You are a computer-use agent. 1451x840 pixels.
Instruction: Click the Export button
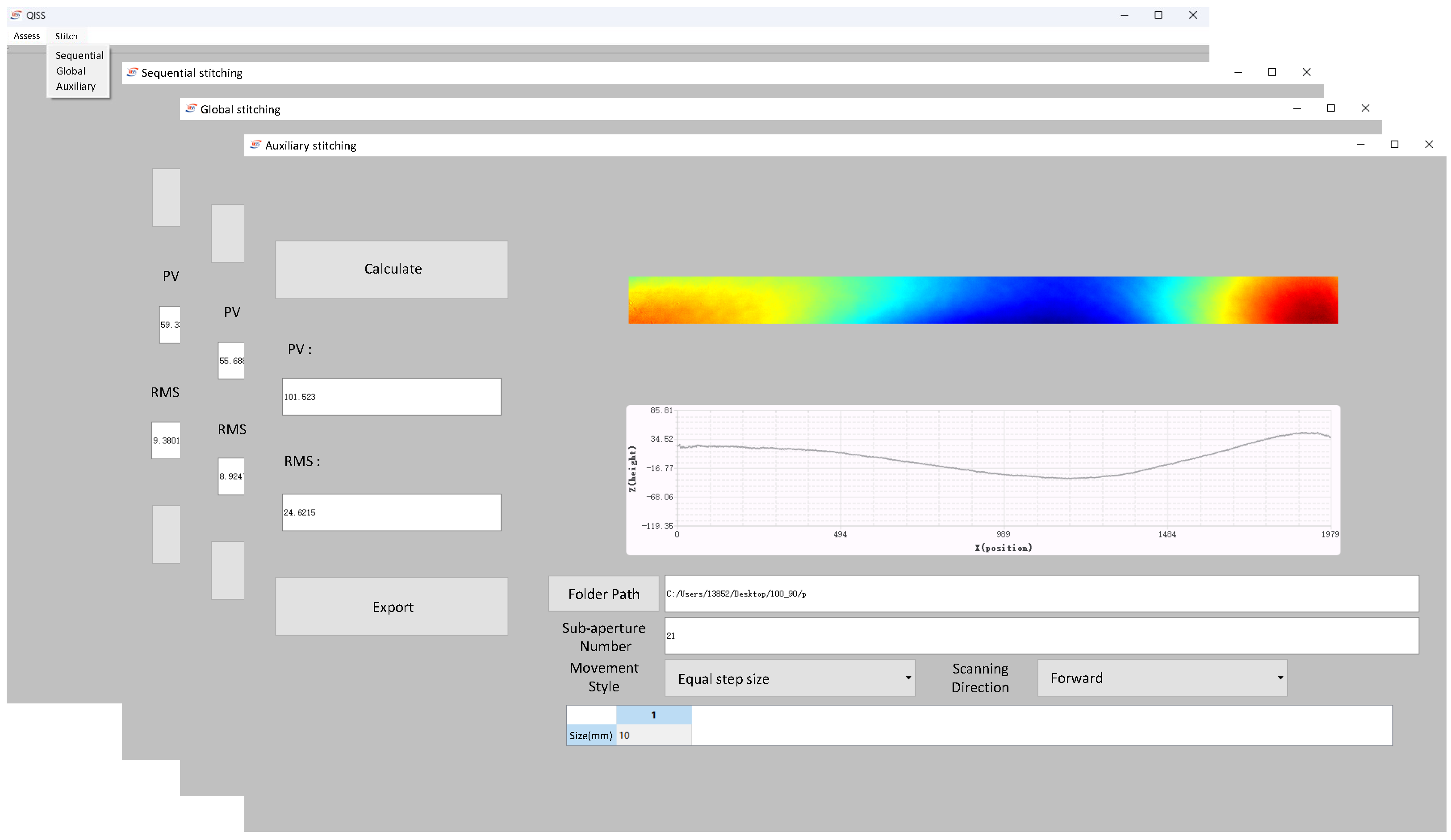(392, 607)
